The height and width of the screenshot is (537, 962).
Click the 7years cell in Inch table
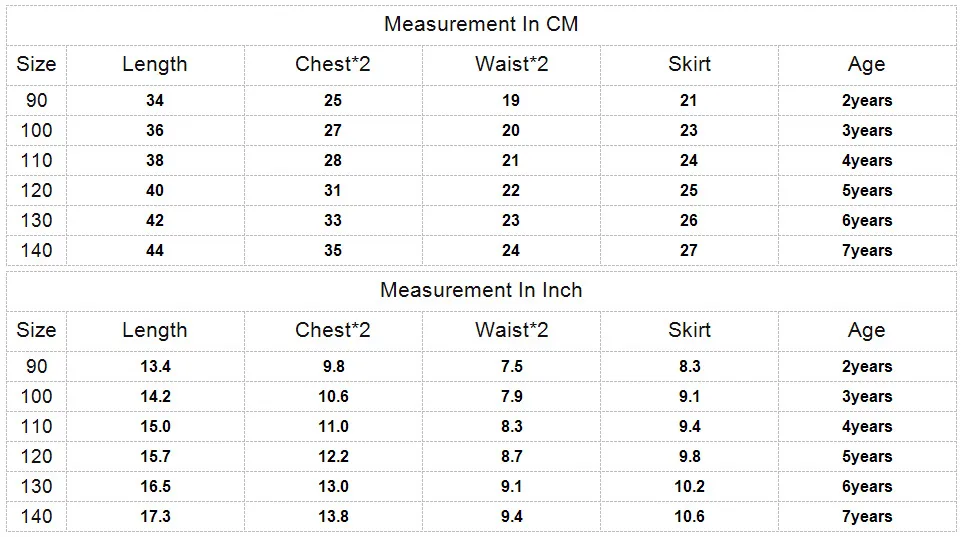click(x=866, y=517)
